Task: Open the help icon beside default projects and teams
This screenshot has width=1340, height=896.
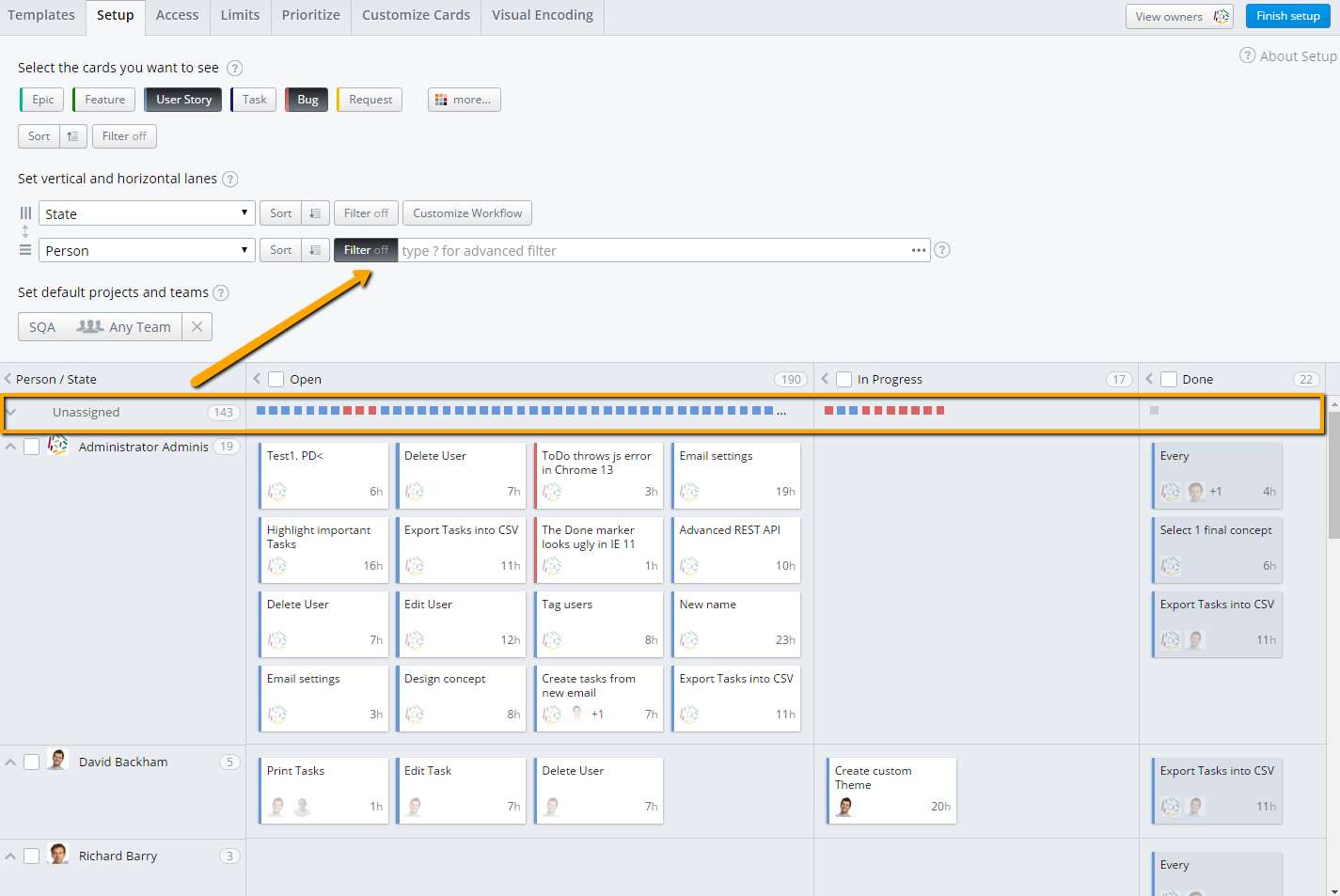Action: [x=221, y=292]
